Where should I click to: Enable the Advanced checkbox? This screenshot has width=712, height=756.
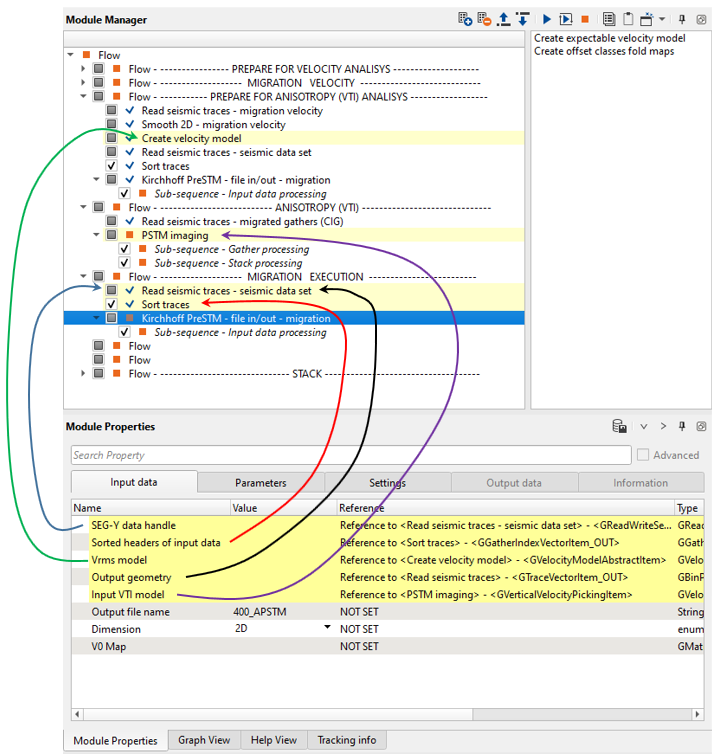coord(643,455)
